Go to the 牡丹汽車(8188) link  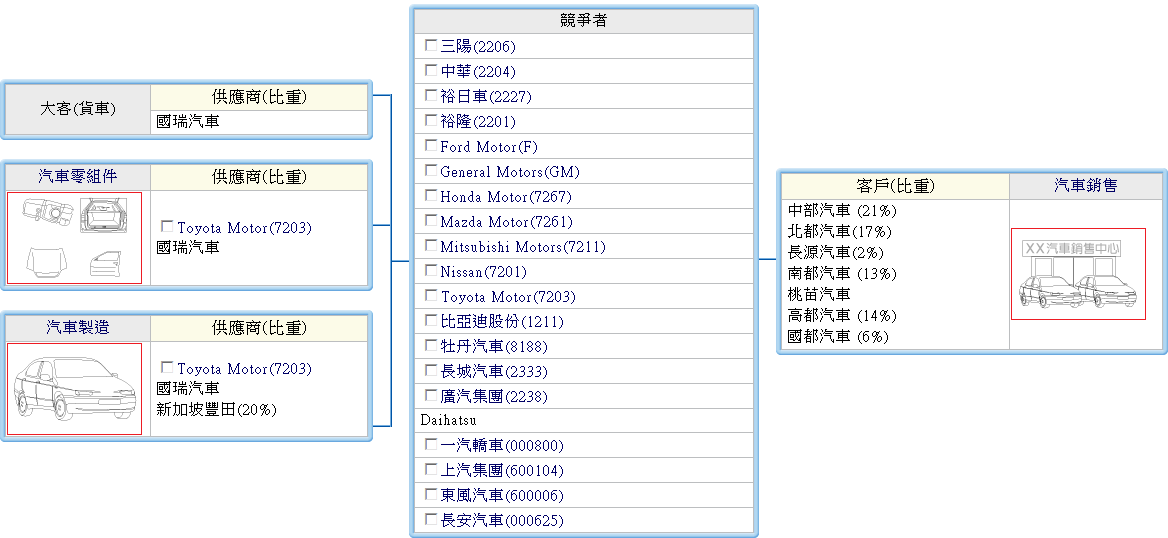494,347
